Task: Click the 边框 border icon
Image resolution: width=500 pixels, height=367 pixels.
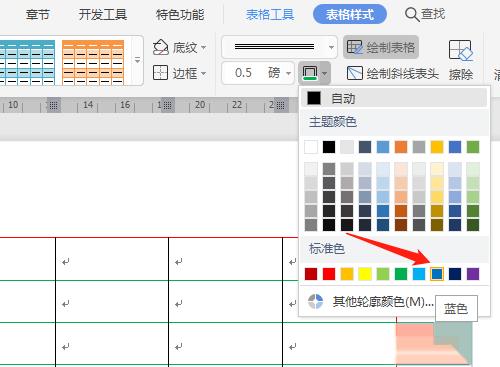Action: [160, 73]
